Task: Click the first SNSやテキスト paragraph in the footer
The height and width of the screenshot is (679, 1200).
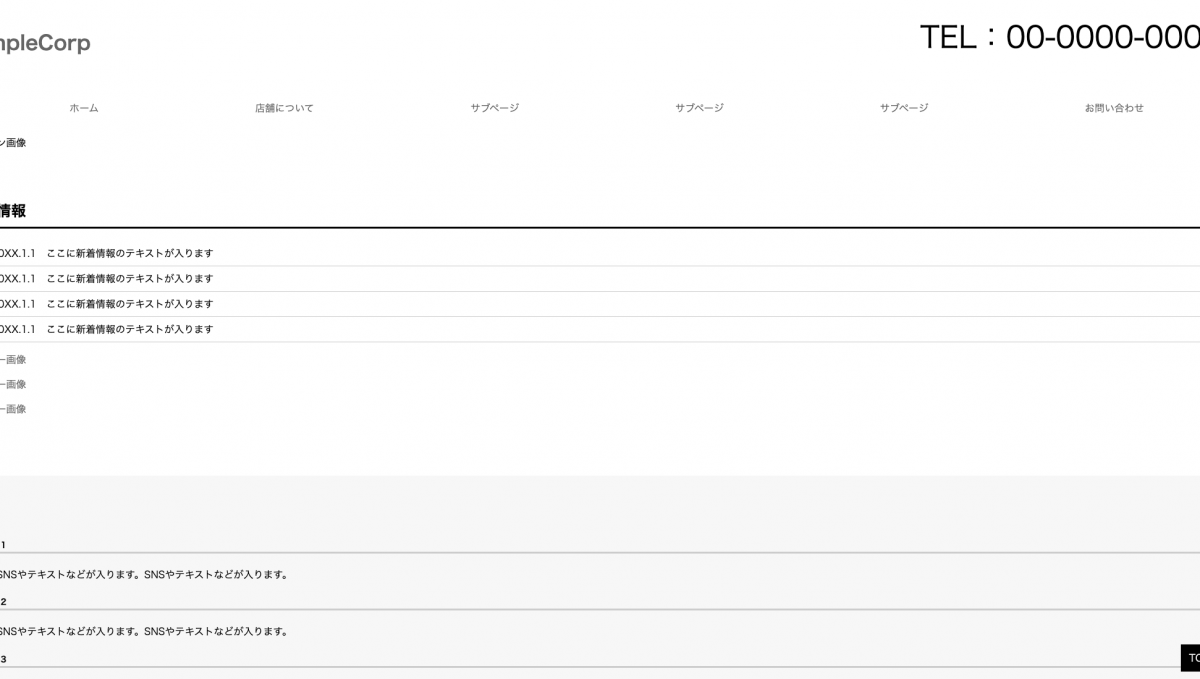Action: tap(144, 575)
